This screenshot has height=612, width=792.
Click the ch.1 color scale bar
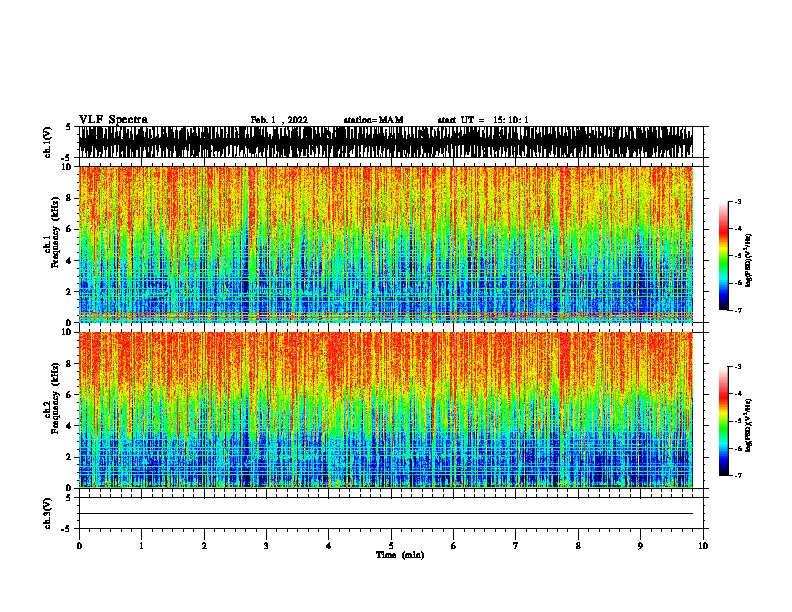724,256
